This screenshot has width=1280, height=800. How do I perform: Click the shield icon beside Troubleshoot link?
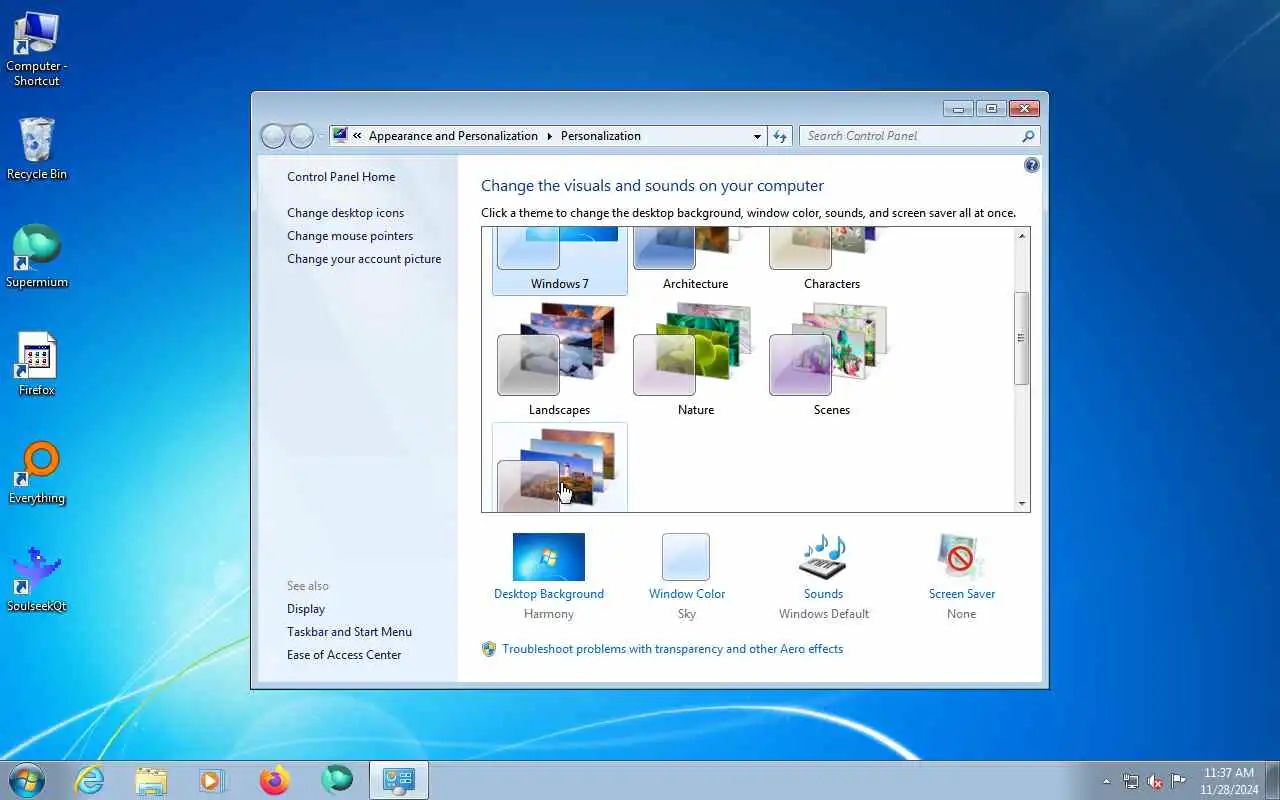click(489, 649)
